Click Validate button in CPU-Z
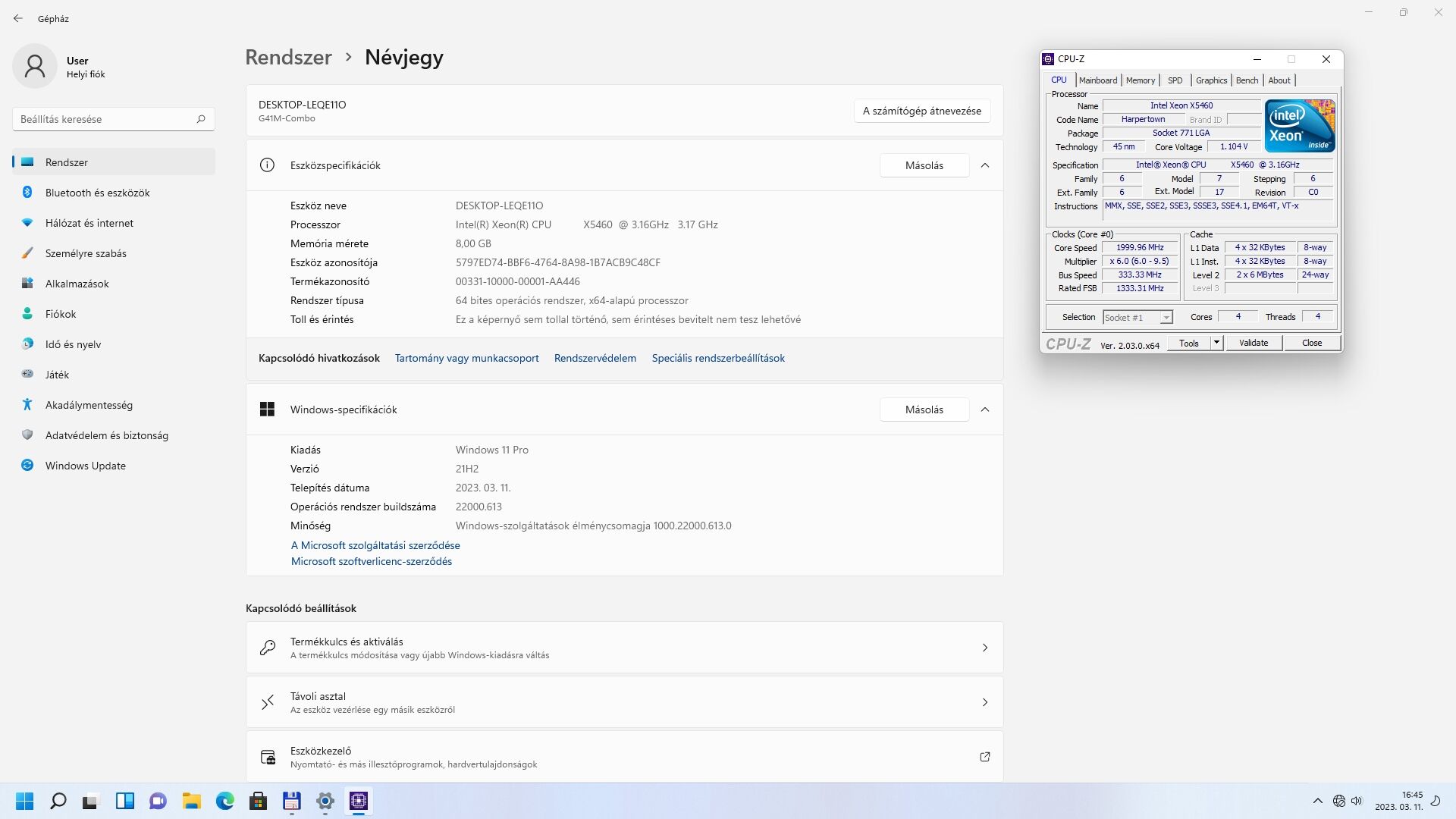The width and height of the screenshot is (1456, 819). click(1254, 343)
